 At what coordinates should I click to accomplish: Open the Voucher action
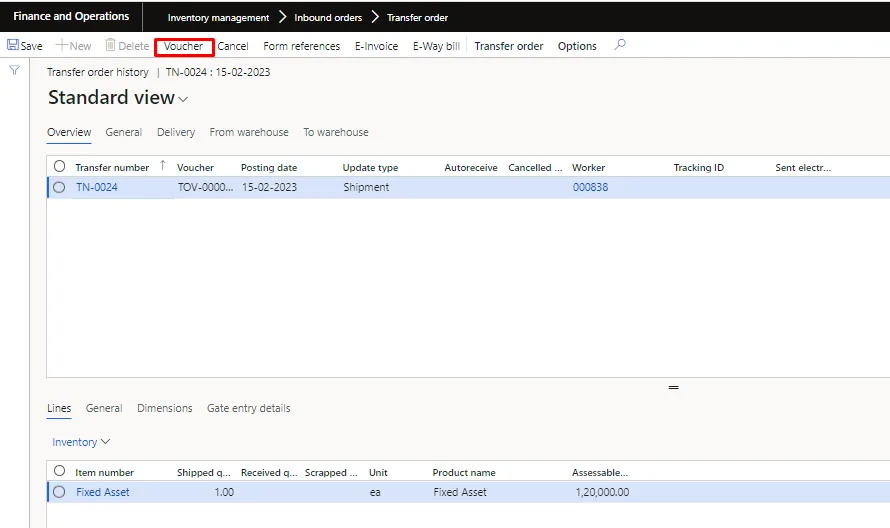[183, 46]
